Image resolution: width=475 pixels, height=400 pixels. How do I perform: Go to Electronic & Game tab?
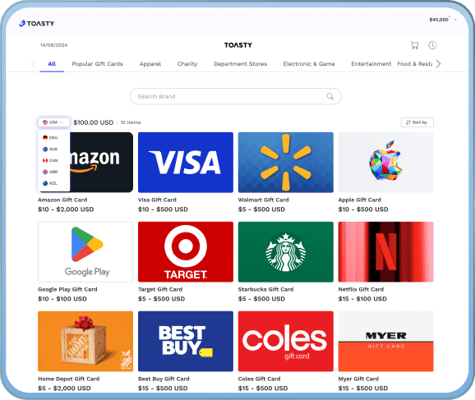tap(309, 64)
